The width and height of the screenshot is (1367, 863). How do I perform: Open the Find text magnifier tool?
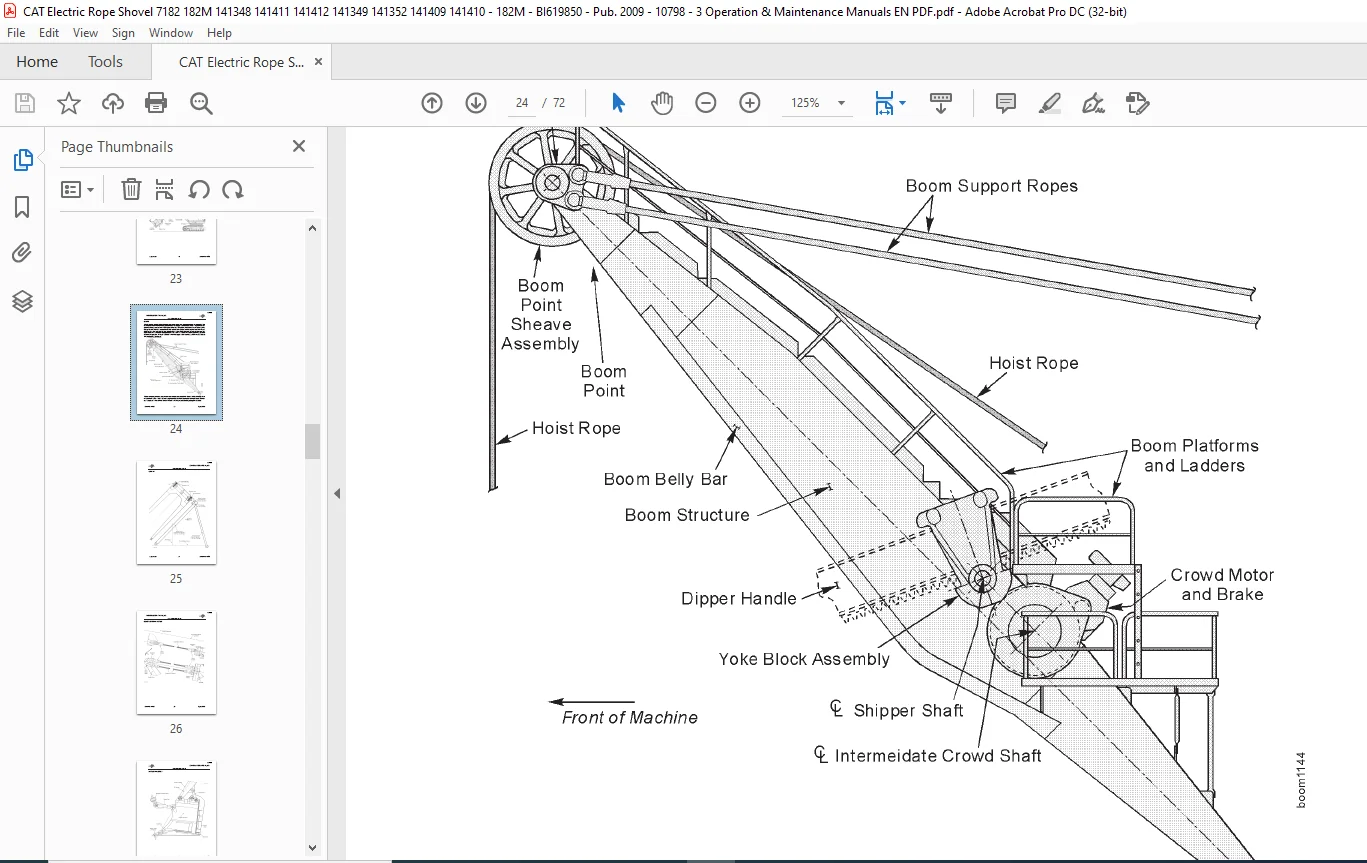pos(201,103)
